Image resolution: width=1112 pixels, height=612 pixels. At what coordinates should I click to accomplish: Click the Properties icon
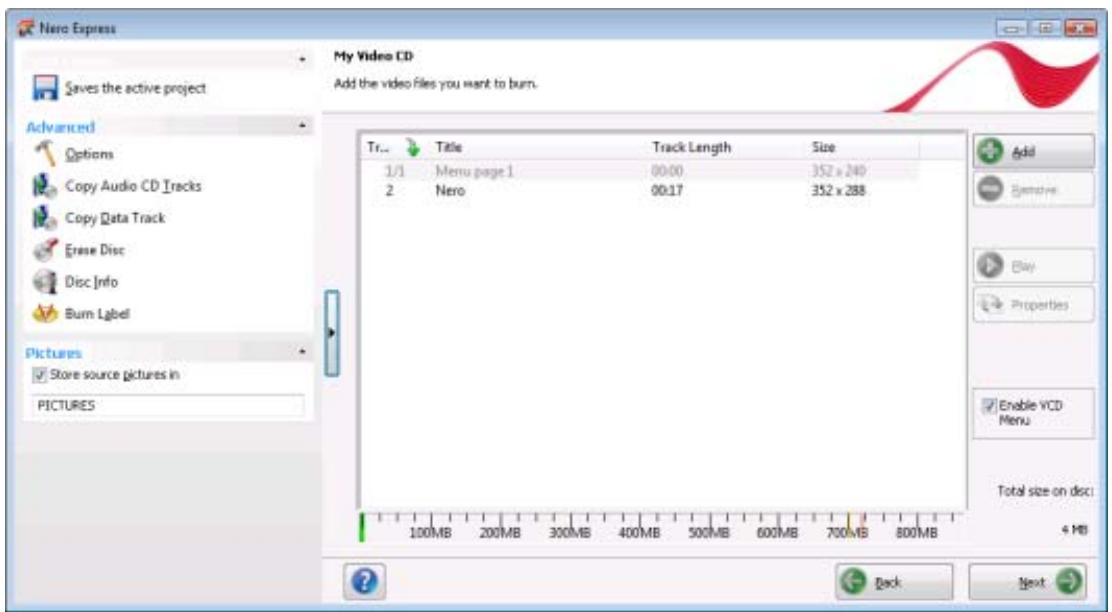[990, 304]
